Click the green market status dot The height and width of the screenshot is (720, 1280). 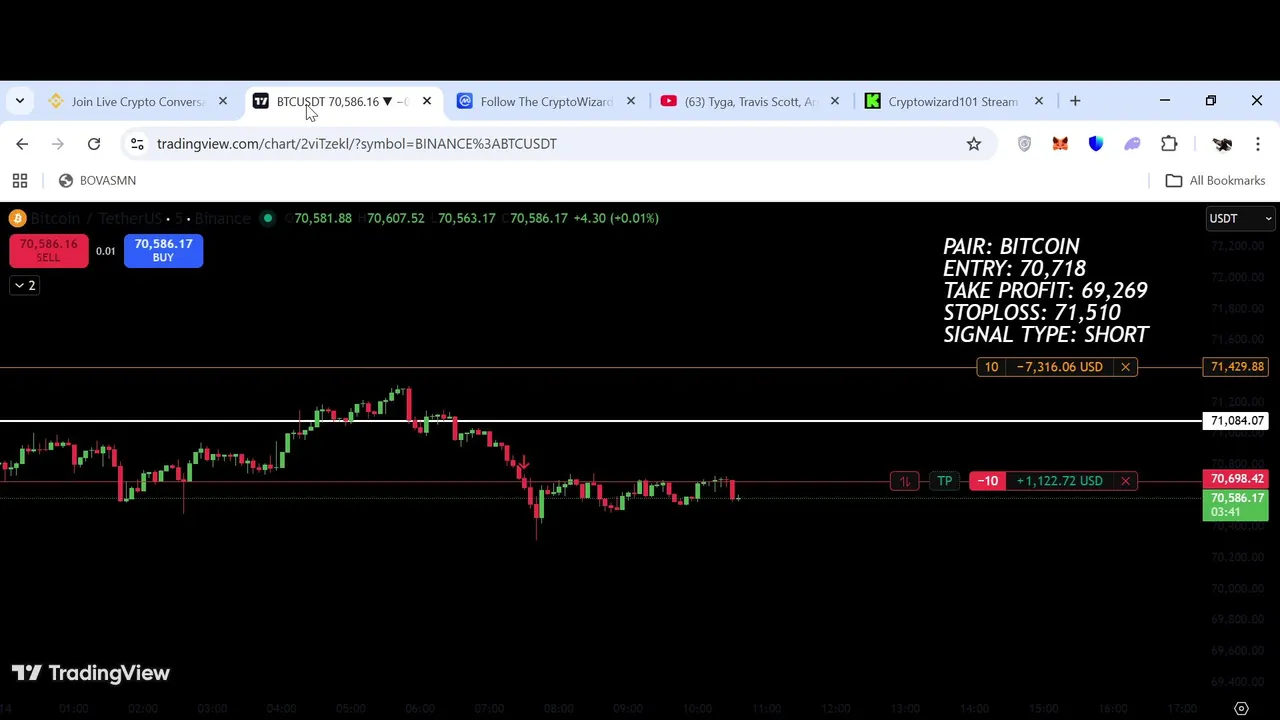267,218
